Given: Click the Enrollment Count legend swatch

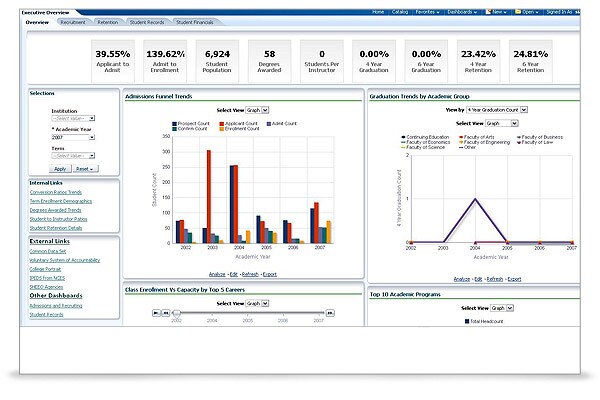Looking at the screenshot, I should coord(222,129).
